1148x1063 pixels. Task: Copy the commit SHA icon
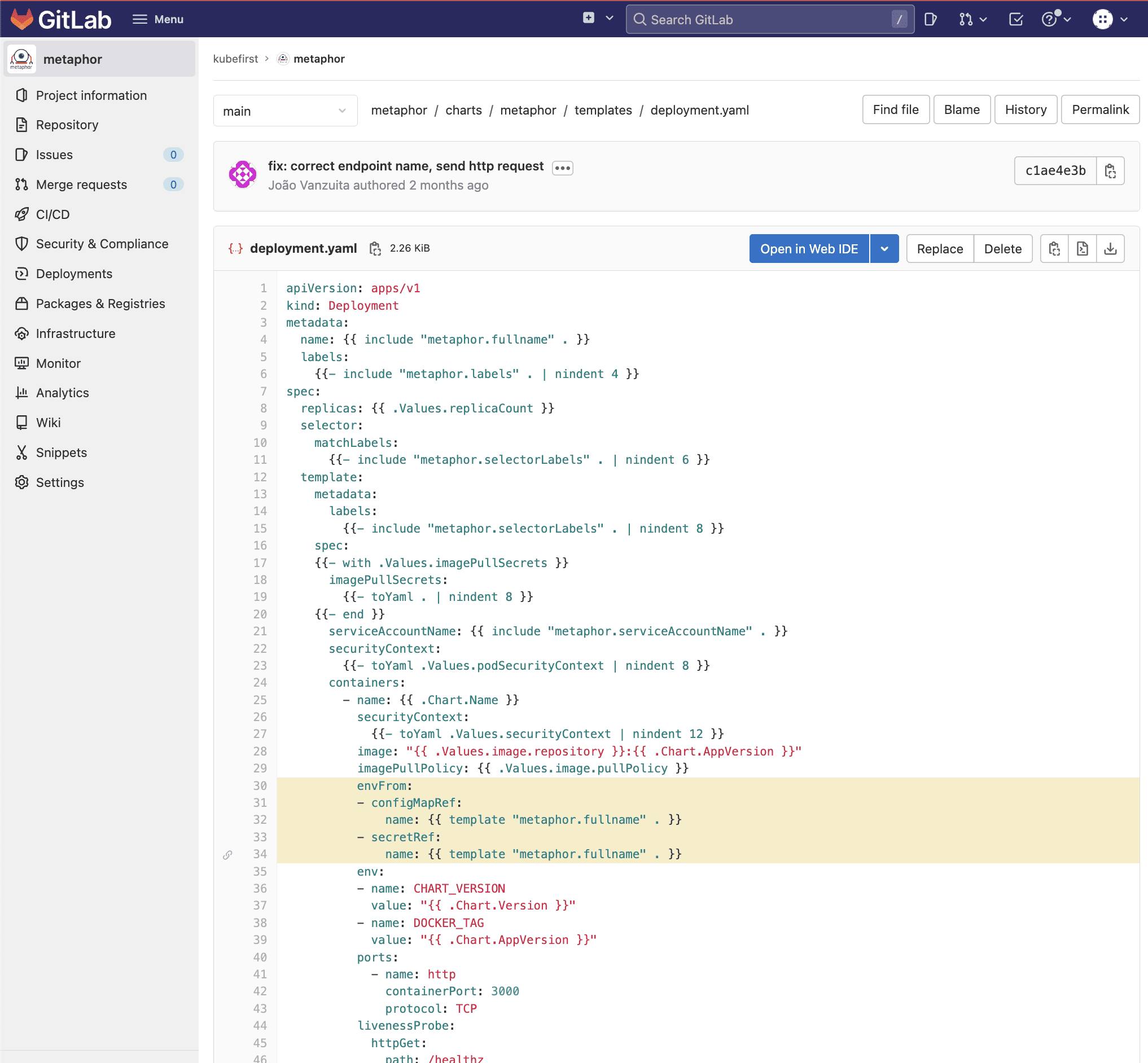pyautogui.click(x=1110, y=171)
